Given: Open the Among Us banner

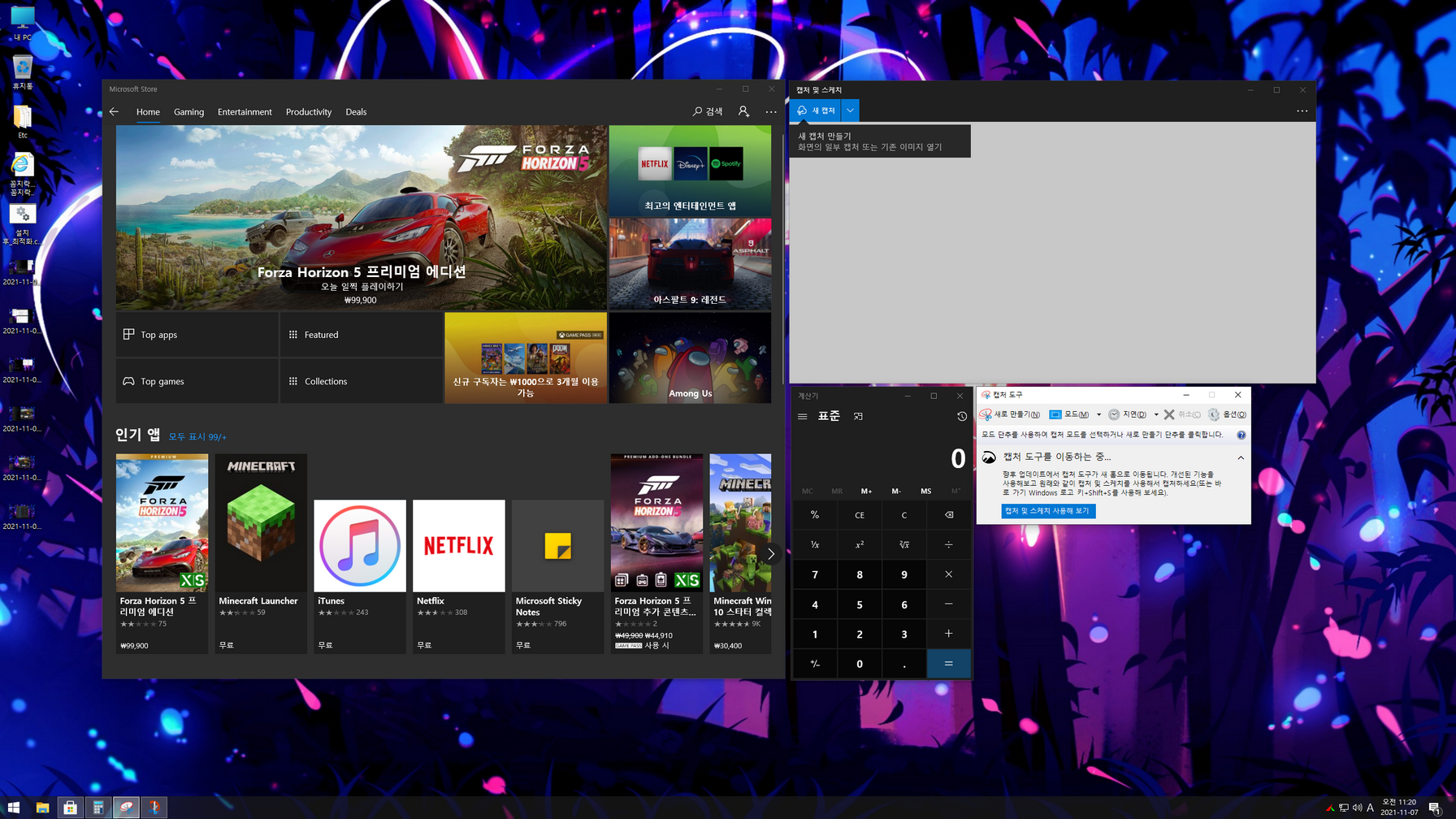Looking at the screenshot, I should [690, 357].
